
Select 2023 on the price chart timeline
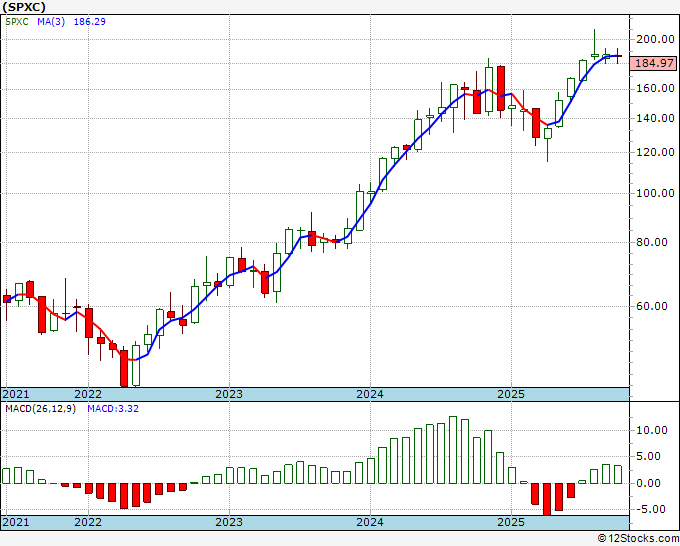tap(229, 394)
